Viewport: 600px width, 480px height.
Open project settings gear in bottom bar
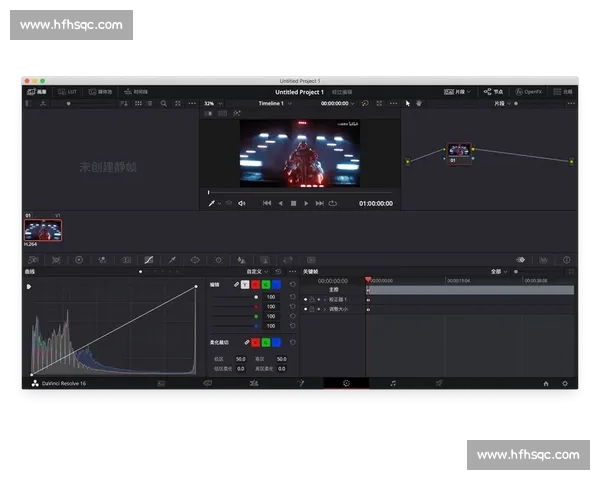pos(565,384)
